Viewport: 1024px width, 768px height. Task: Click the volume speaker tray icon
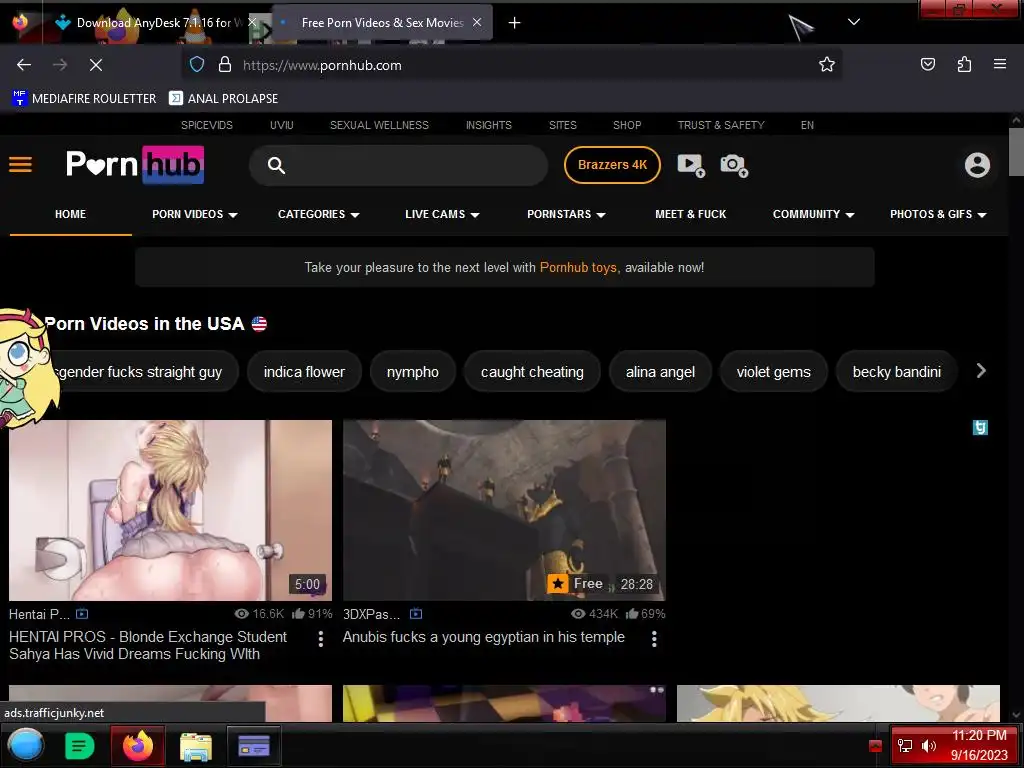[928, 745]
